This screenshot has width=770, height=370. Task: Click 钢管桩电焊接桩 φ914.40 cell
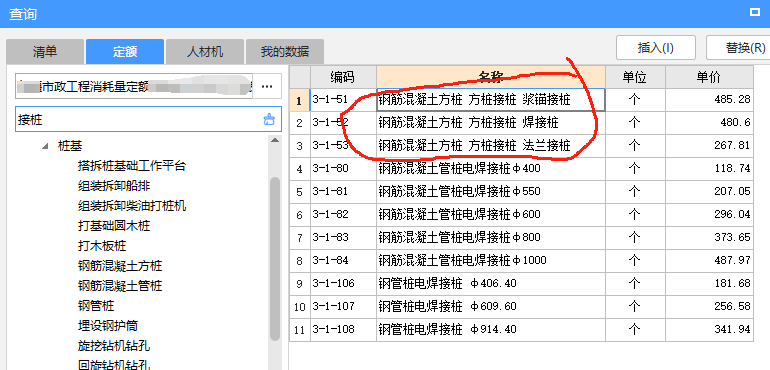[x=491, y=329]
